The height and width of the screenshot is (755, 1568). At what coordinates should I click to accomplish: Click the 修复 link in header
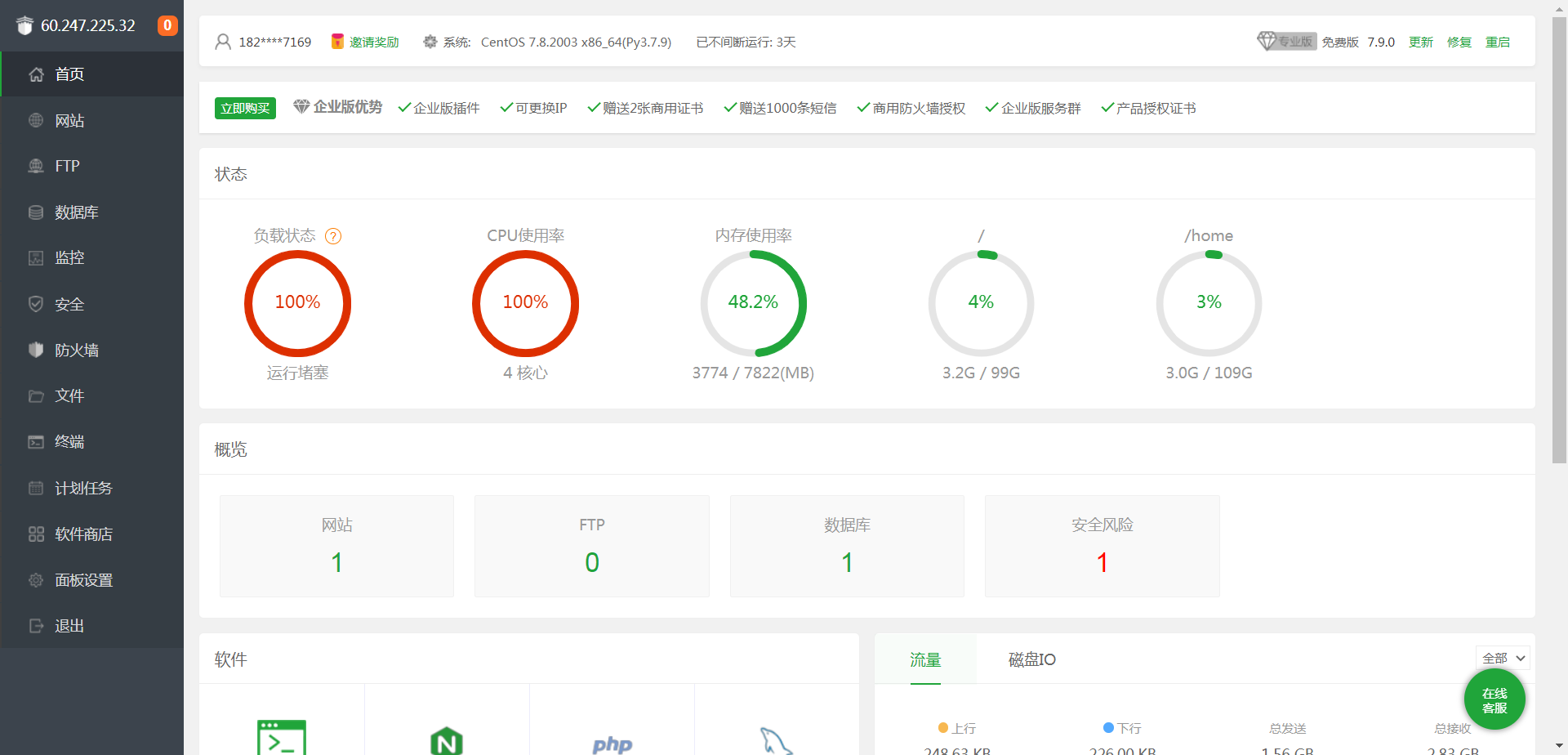pyautogui.click(x=1459, y=42)
